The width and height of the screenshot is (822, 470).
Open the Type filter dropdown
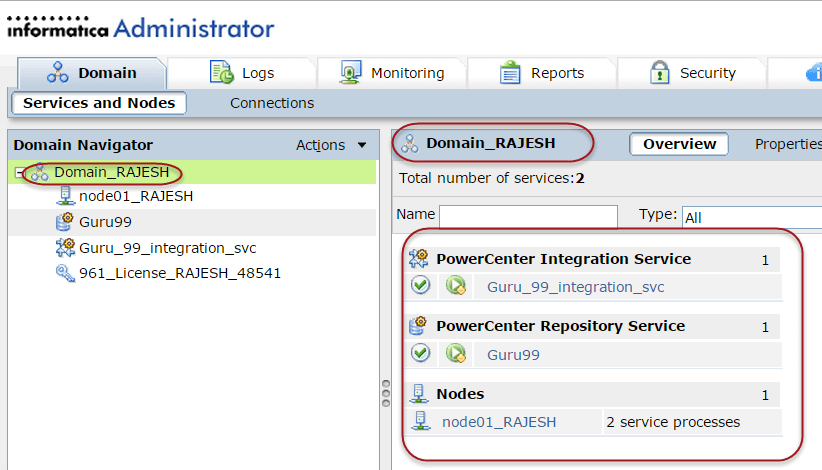(750, 216)
